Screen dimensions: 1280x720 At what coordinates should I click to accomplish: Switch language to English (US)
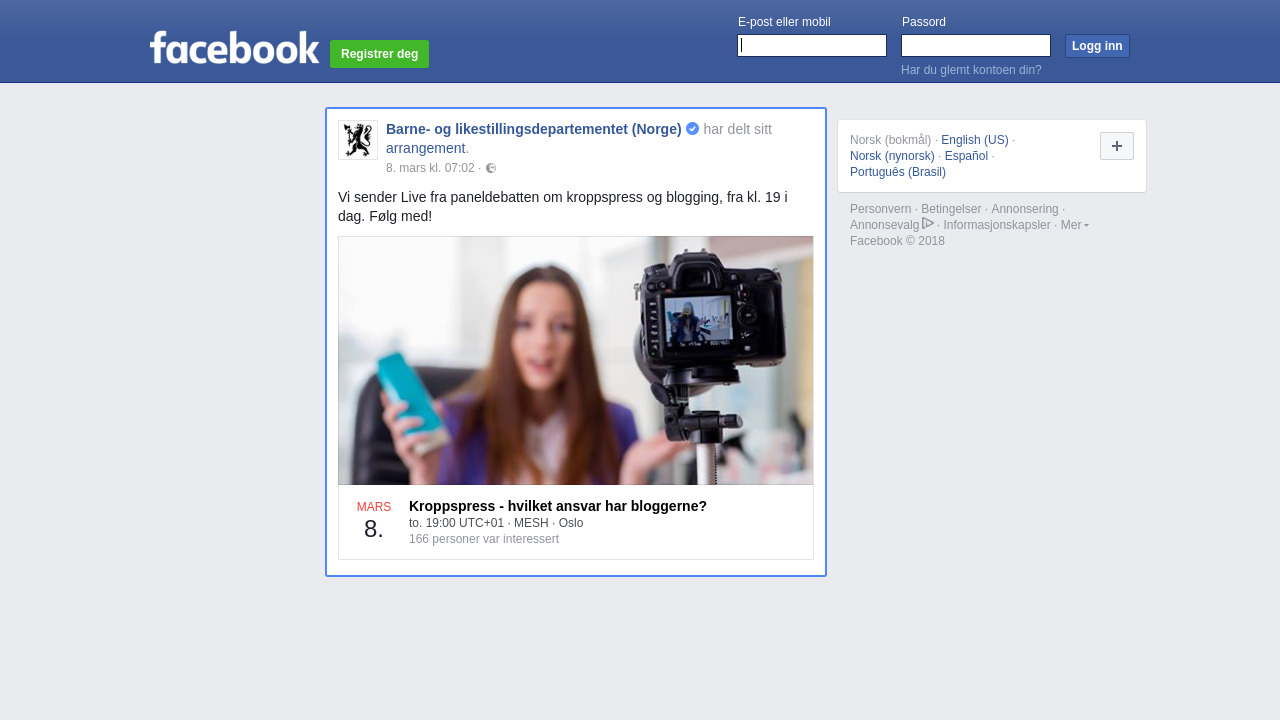pyautogui.click(x=975, y=140)
